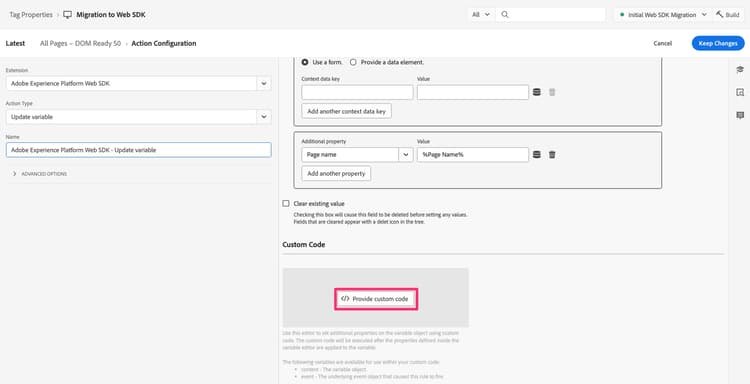Delete the context data key row
Screen dimensions: 750x384
pyautogui.click(x=552, y=92)
